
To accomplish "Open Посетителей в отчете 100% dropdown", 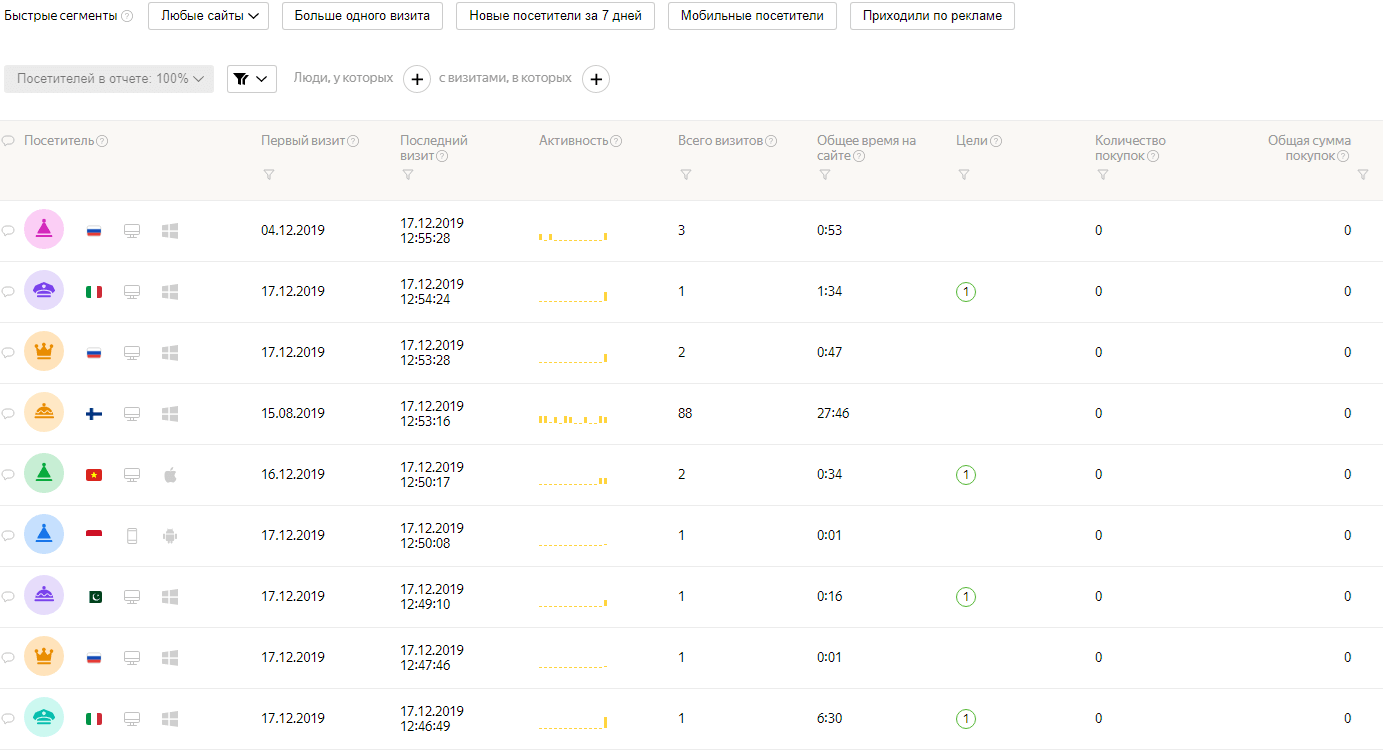I will click(x=109, y=79).
